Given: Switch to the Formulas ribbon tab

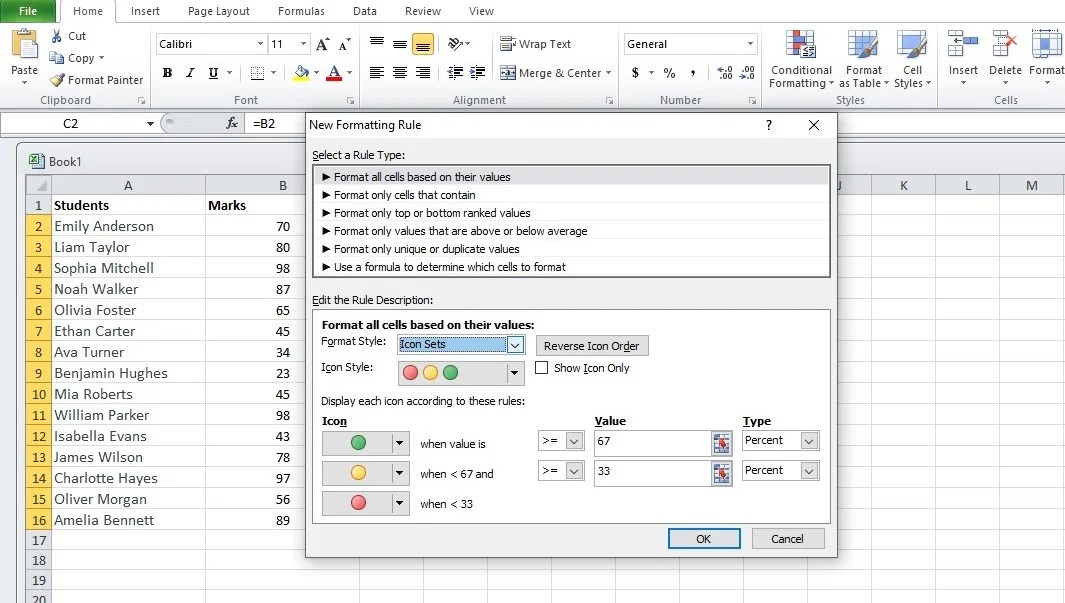Looking at the screenshot, I should (301, 11).
